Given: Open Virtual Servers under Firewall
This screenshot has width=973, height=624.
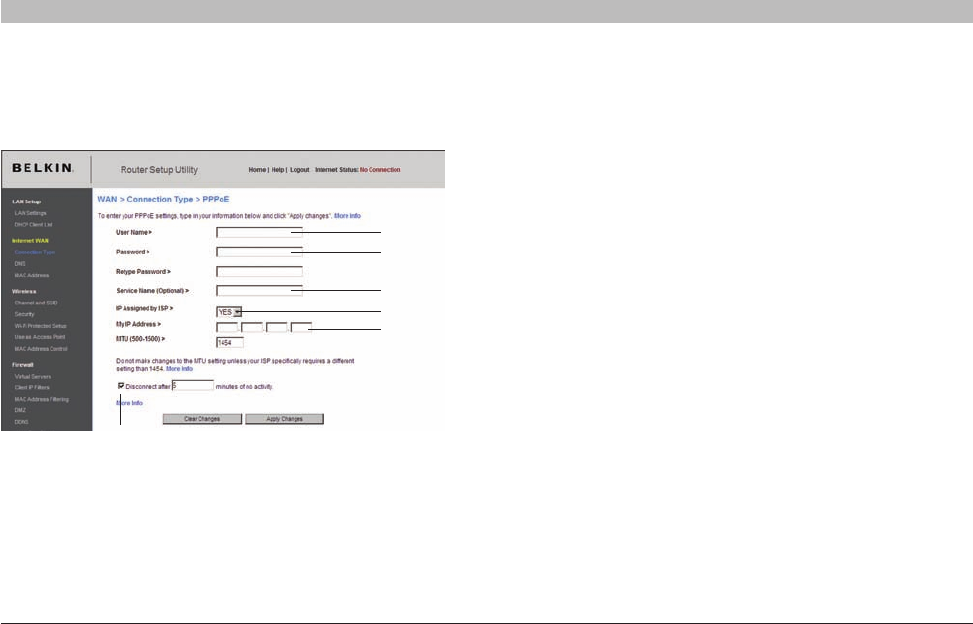Looking at the screenshot, I should click(x=33, y=377).
